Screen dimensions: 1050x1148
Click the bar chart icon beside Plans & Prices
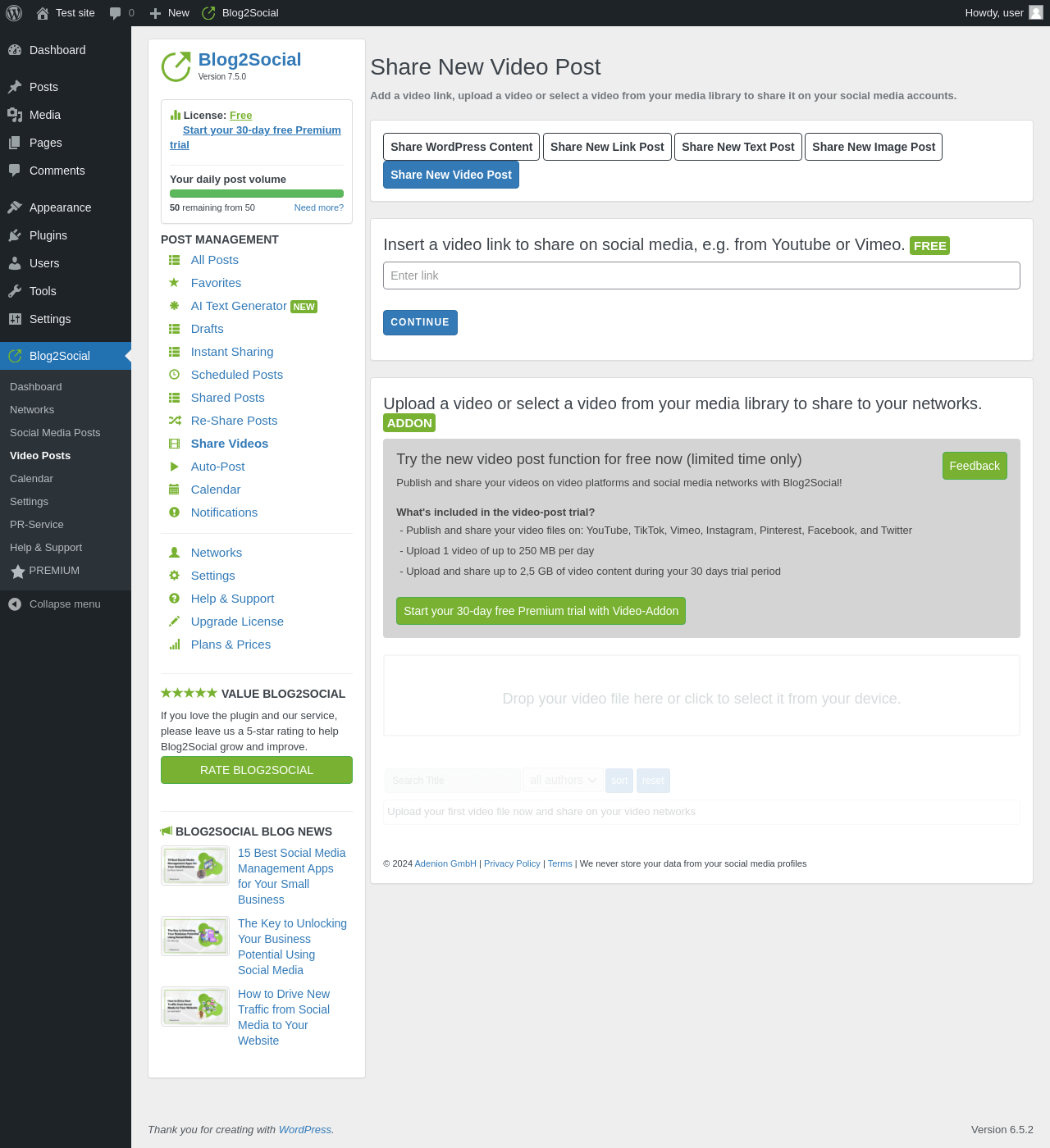pos(174,645)
